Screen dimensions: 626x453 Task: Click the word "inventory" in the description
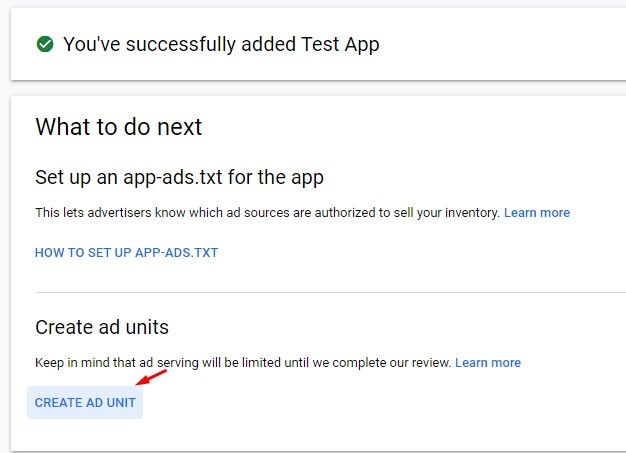click(x=471, y=213)
